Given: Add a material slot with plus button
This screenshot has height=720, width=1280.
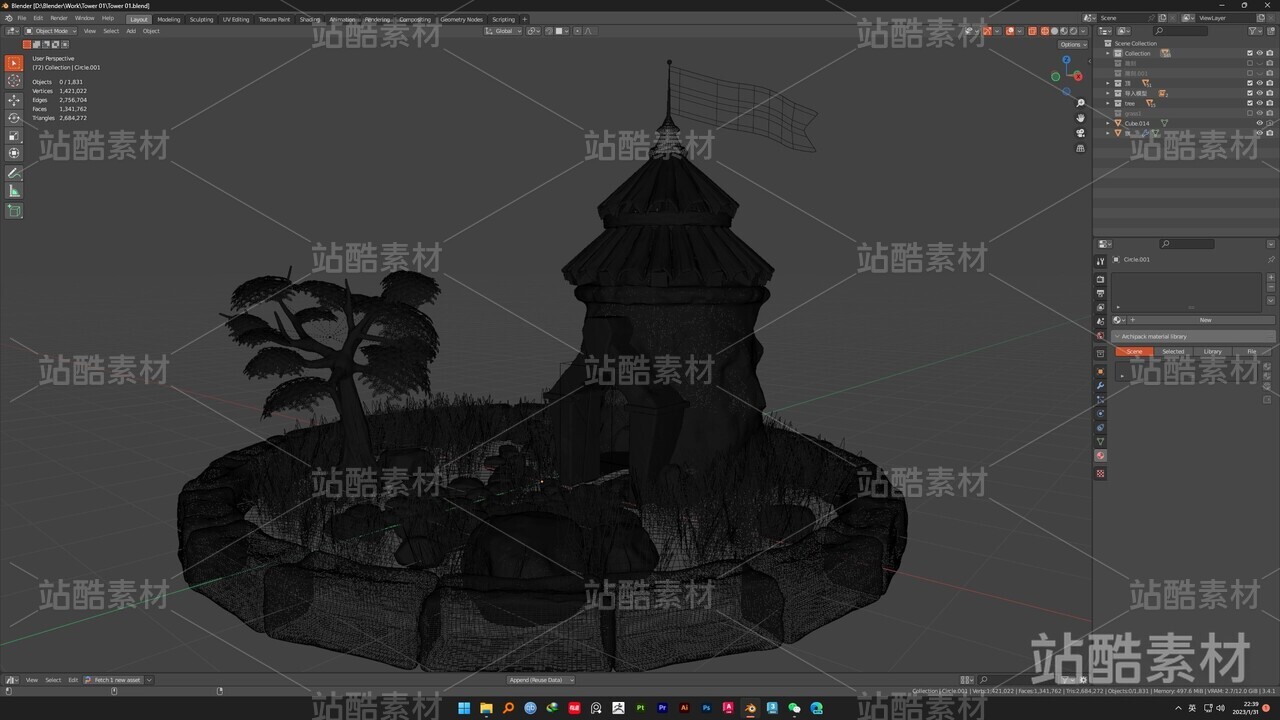Looking at the screenshot, I should click(x=1269, y=277).
